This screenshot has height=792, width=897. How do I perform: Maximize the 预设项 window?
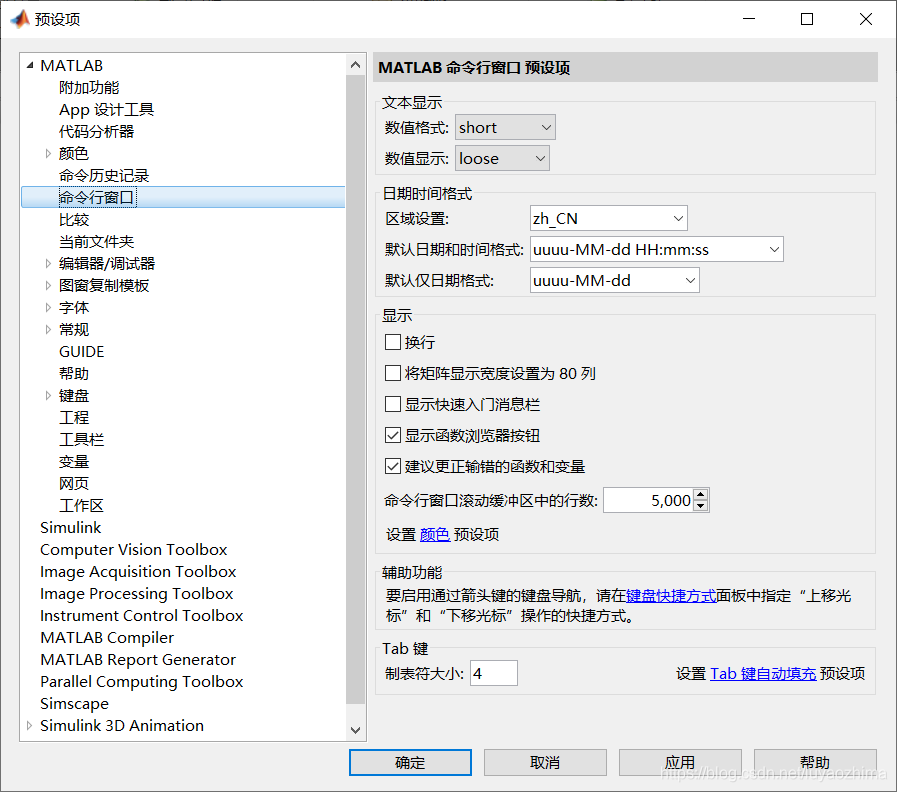[x=807, y=19]
